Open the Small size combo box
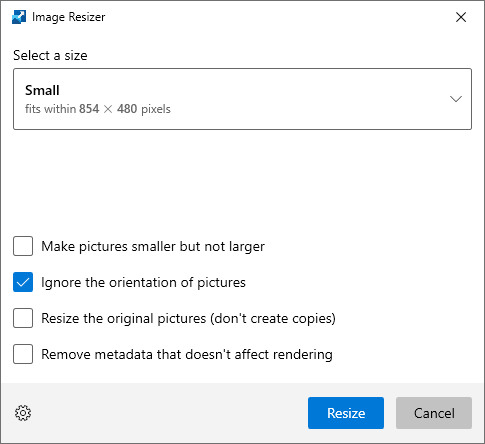485x444 pixels. (242, 99)
